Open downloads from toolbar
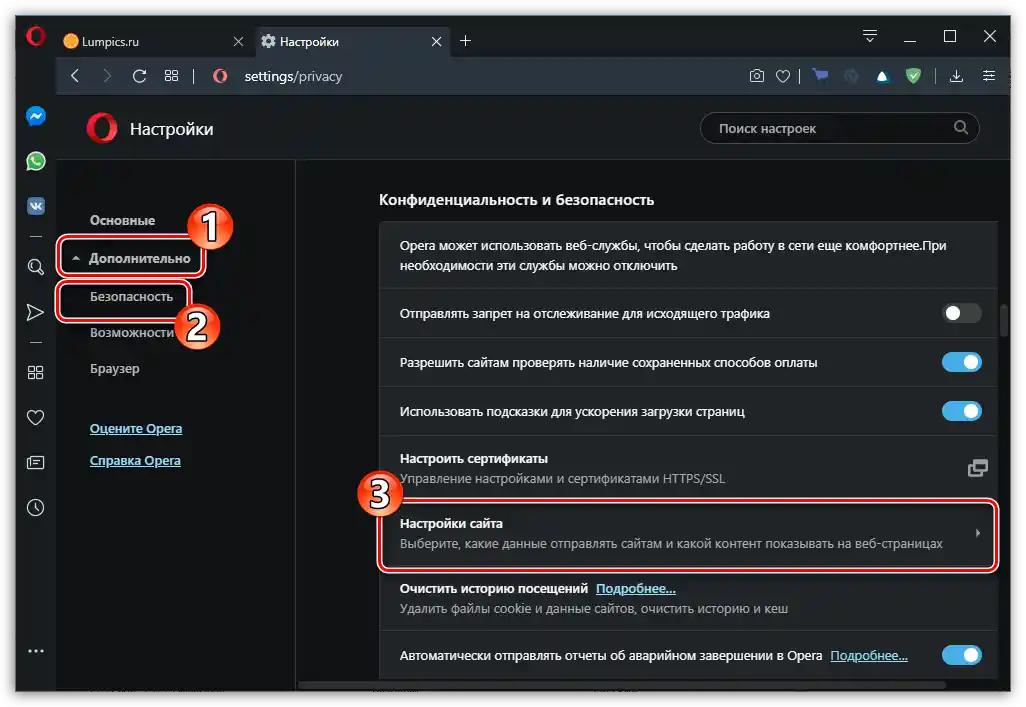 pos(956,76)
